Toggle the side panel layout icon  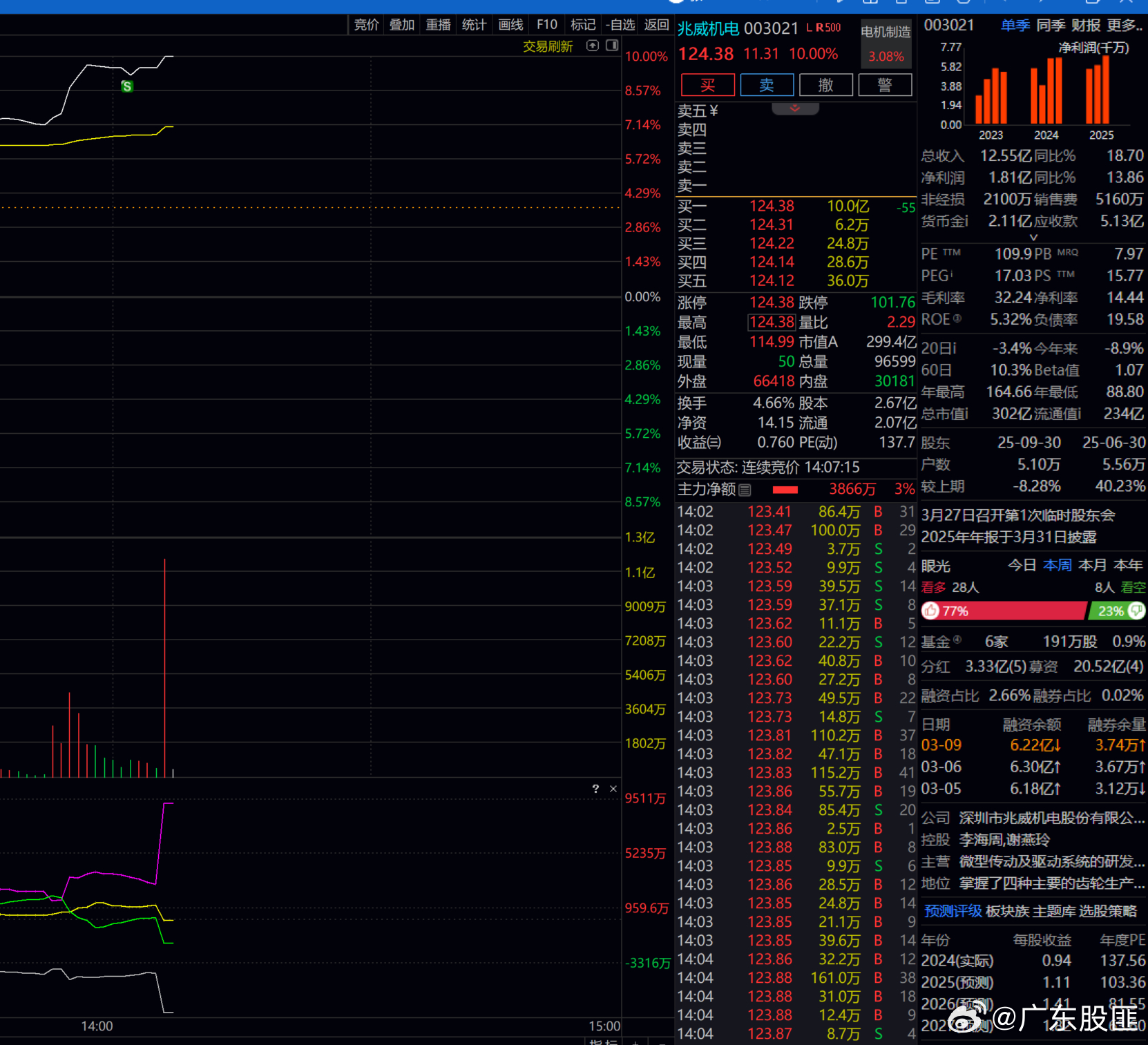(612, 46)
